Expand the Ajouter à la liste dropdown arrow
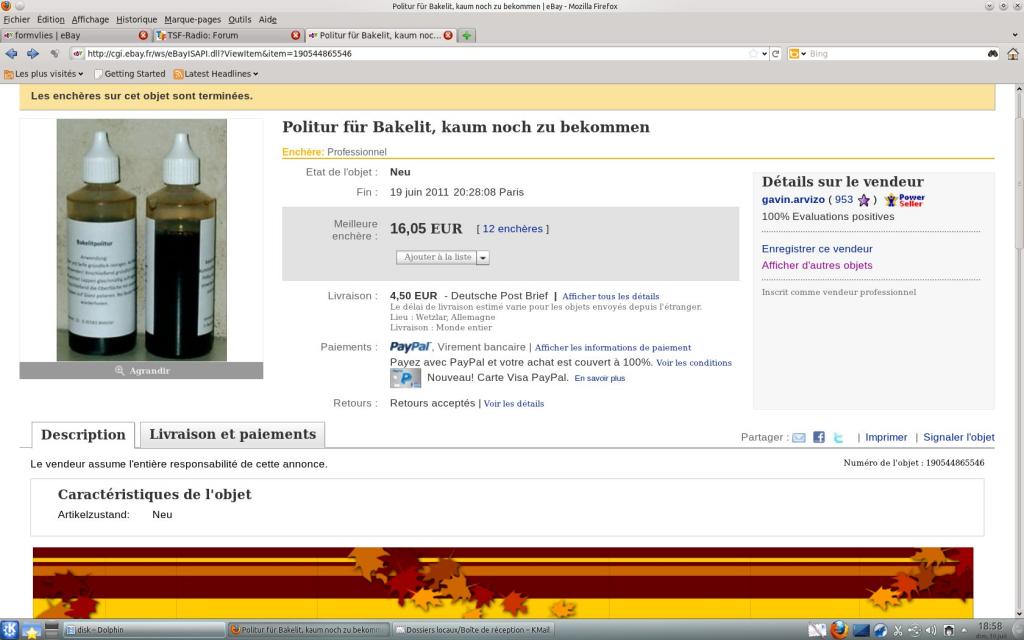Viewport: 1024px width, 640px height. coord(483,258)
